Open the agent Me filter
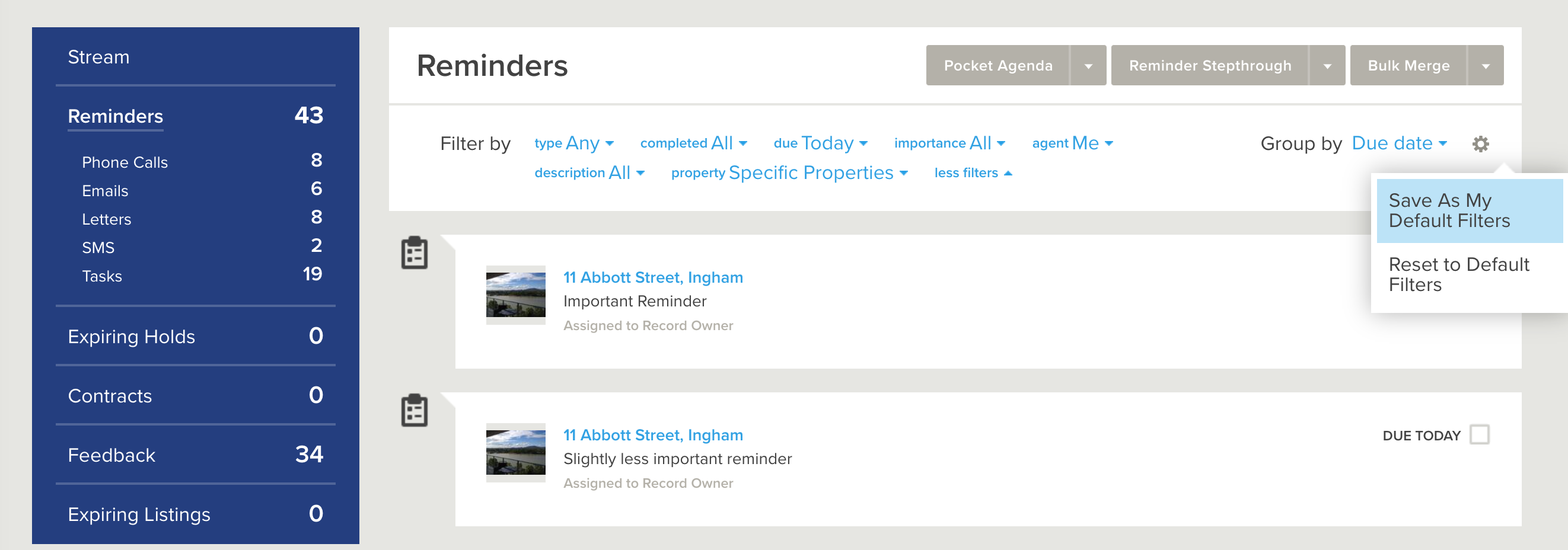This screenshot has height=550, width=1568. (1073, 143)
